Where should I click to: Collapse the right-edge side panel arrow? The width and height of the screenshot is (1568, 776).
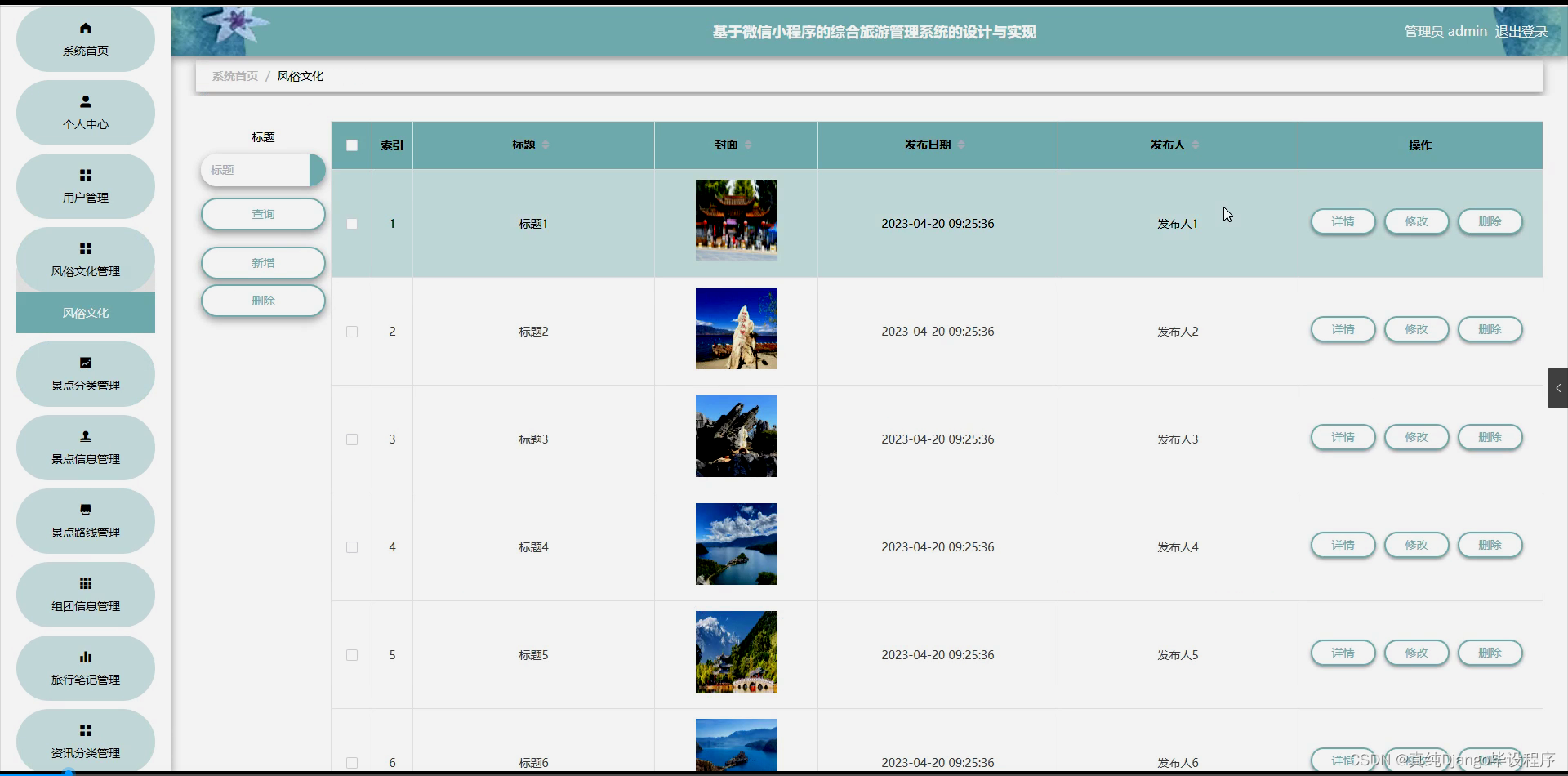1559,388
